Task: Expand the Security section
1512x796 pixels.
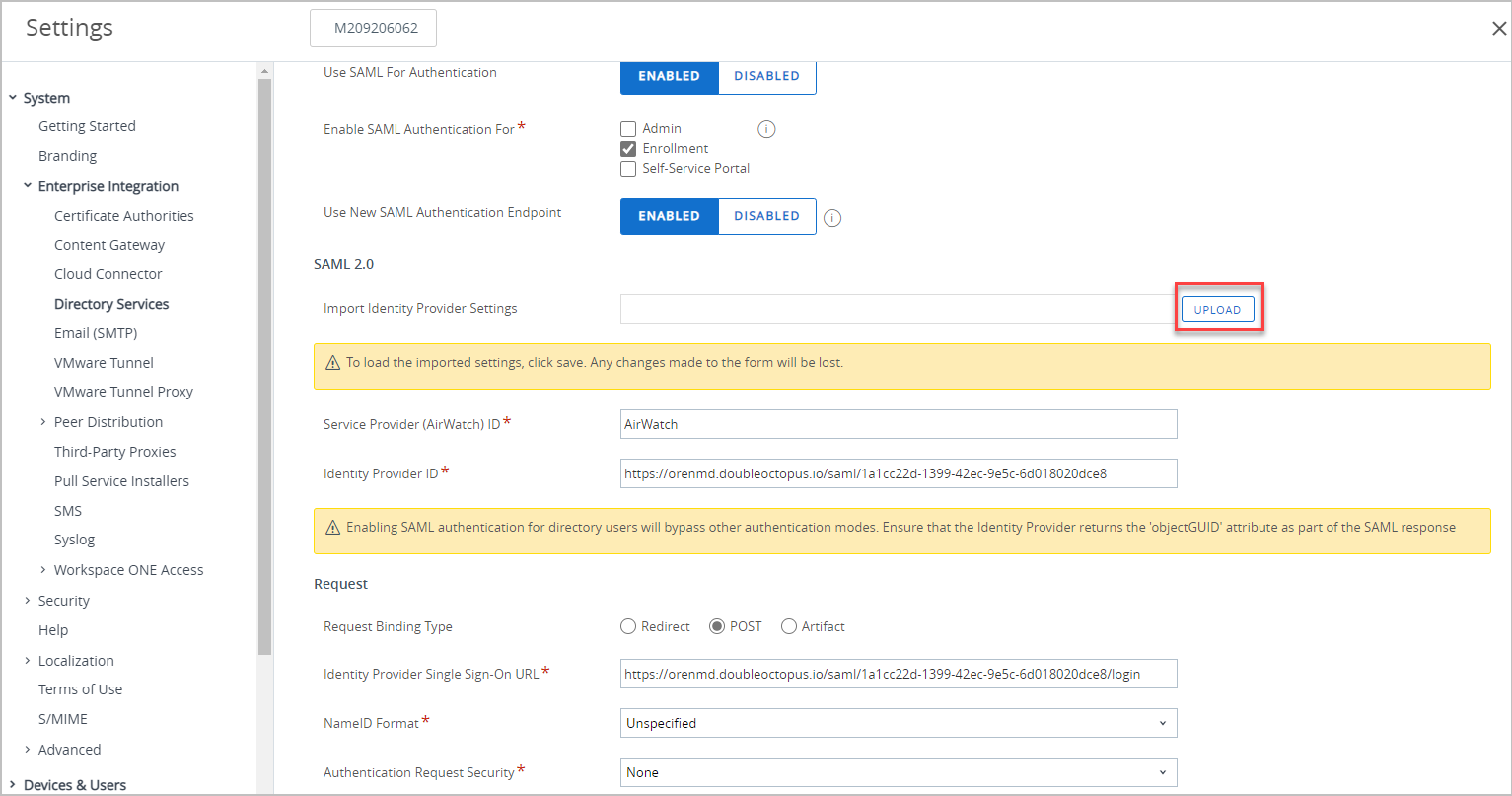Action: pos(28,601)
